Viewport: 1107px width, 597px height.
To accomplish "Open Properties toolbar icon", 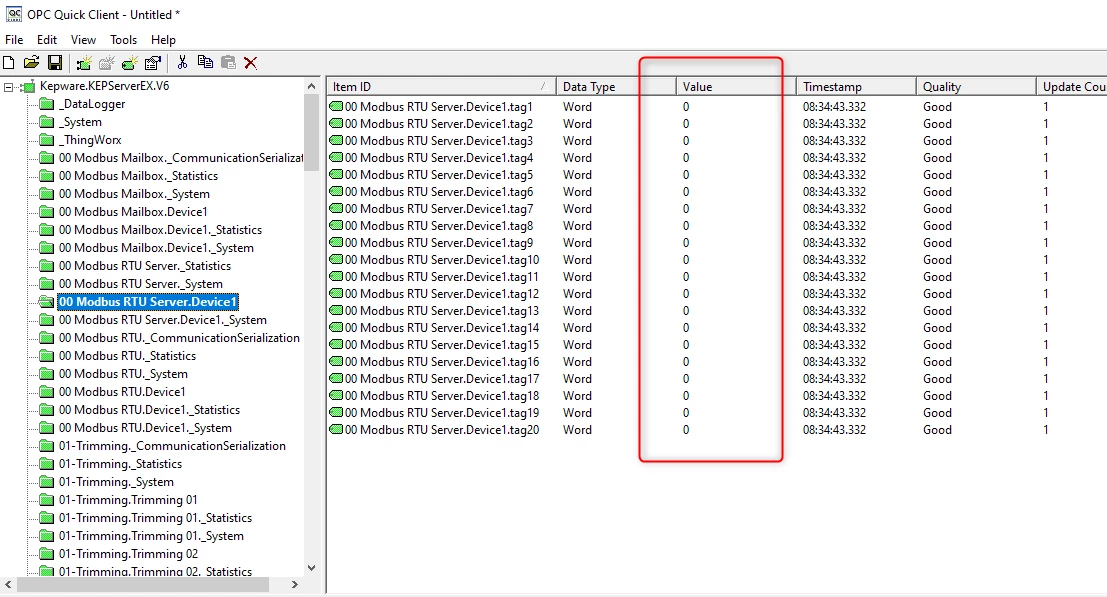I will (x=152, y=63).
